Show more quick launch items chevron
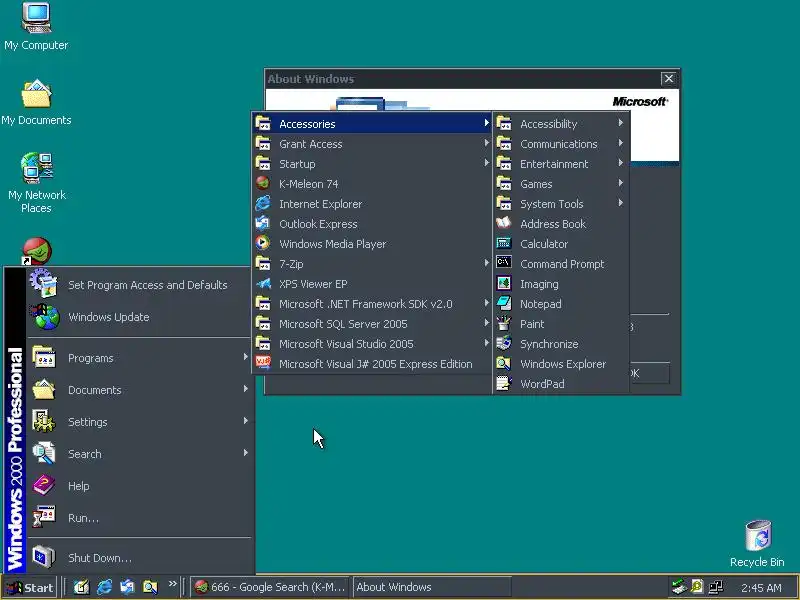Viewport: 800px width, 600px height. click(x=172, y=584)
